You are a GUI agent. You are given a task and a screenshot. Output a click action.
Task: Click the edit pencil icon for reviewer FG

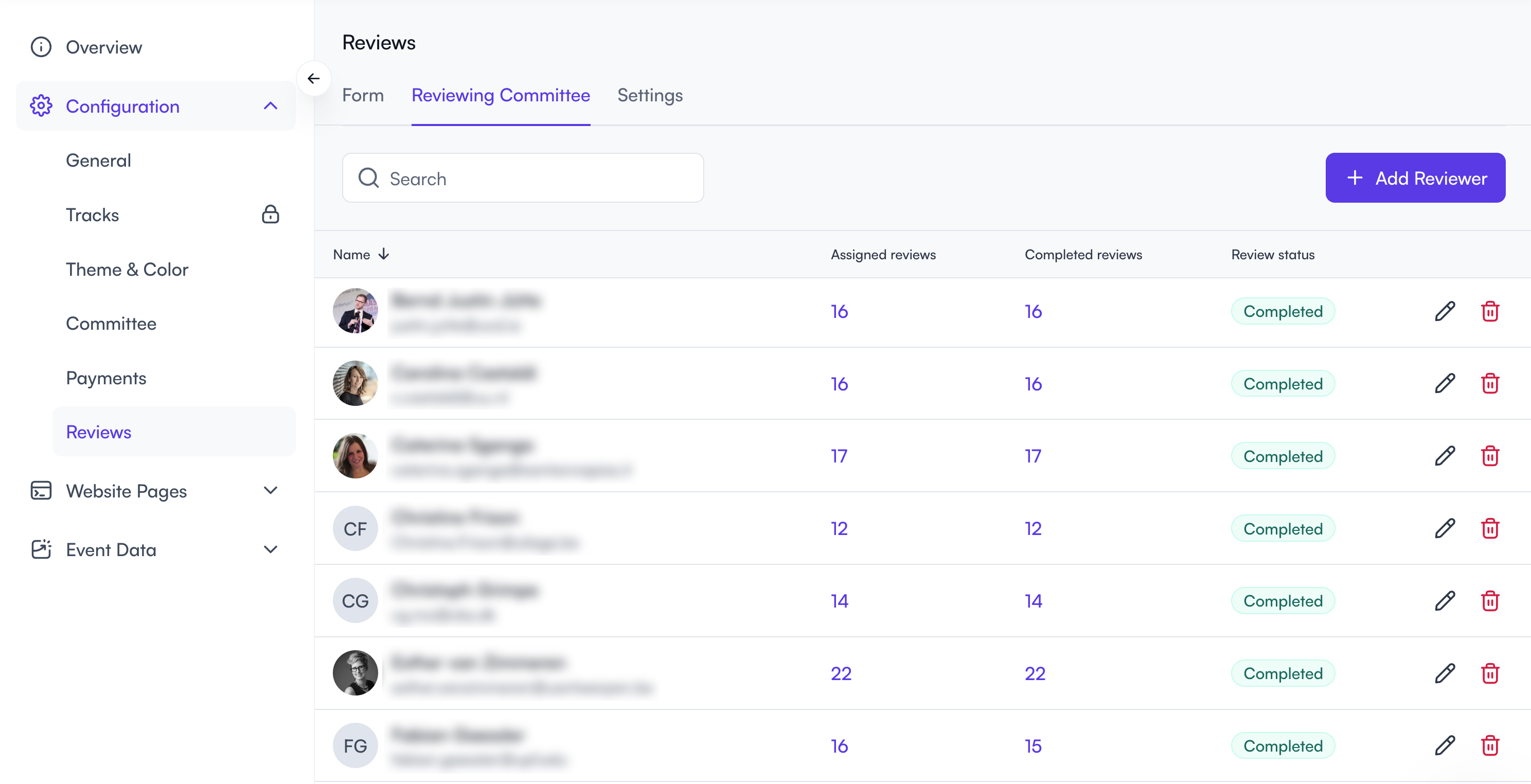1444,745
